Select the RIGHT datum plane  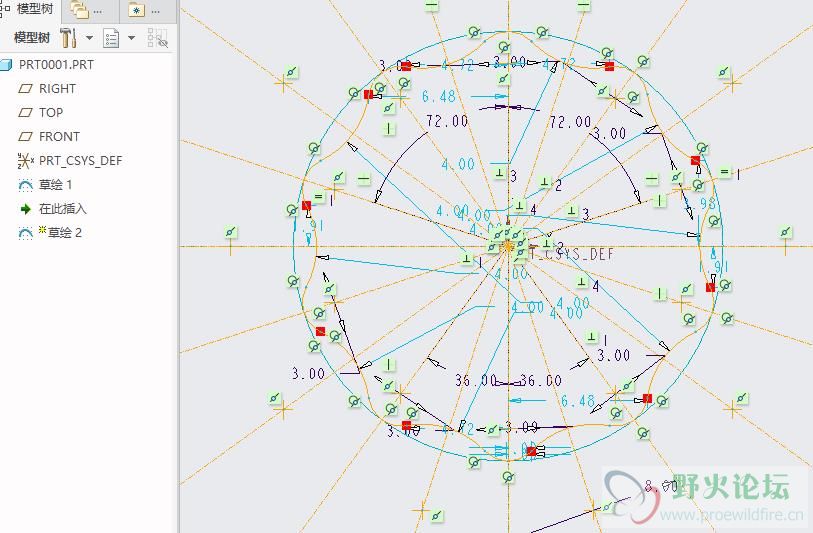(x=57, y=89)
